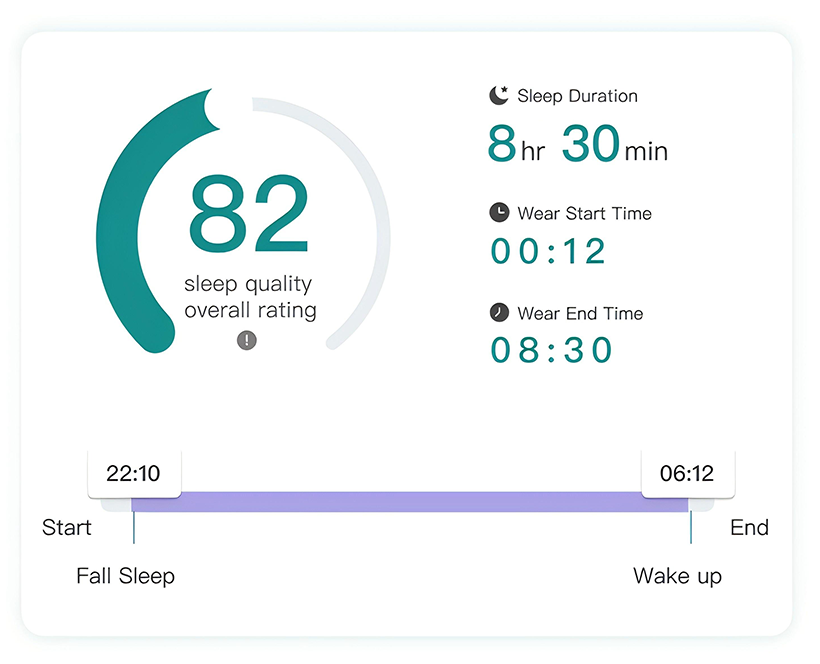The image size is (820, 664).
Task: Click the End label on the timeline
Action: 749,528
